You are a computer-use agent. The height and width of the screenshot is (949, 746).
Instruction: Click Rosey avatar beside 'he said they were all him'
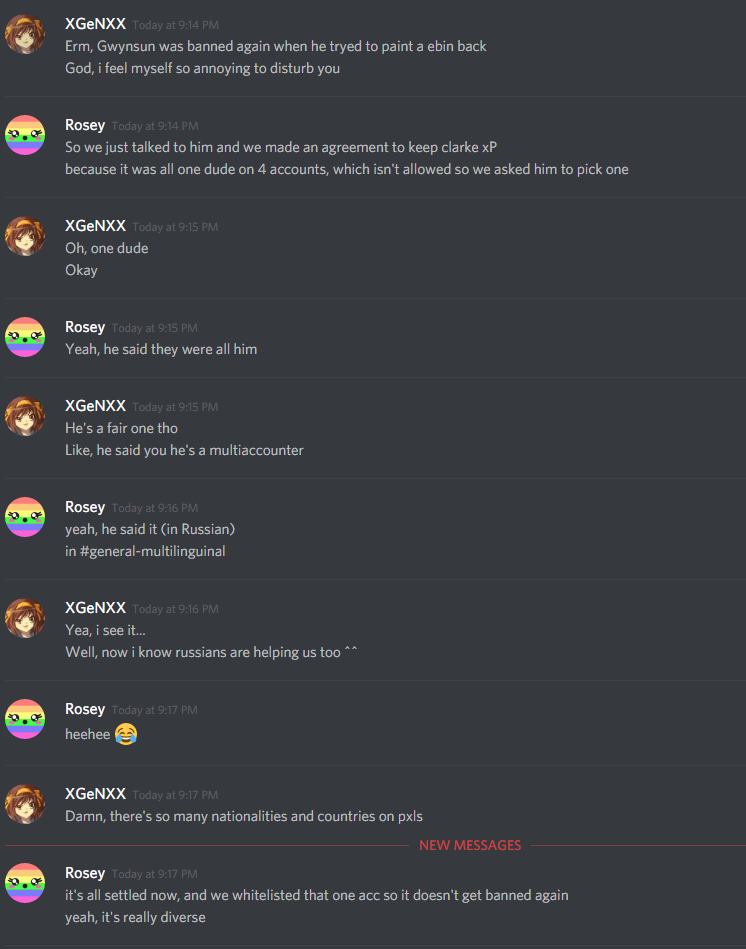click(25, 337)
